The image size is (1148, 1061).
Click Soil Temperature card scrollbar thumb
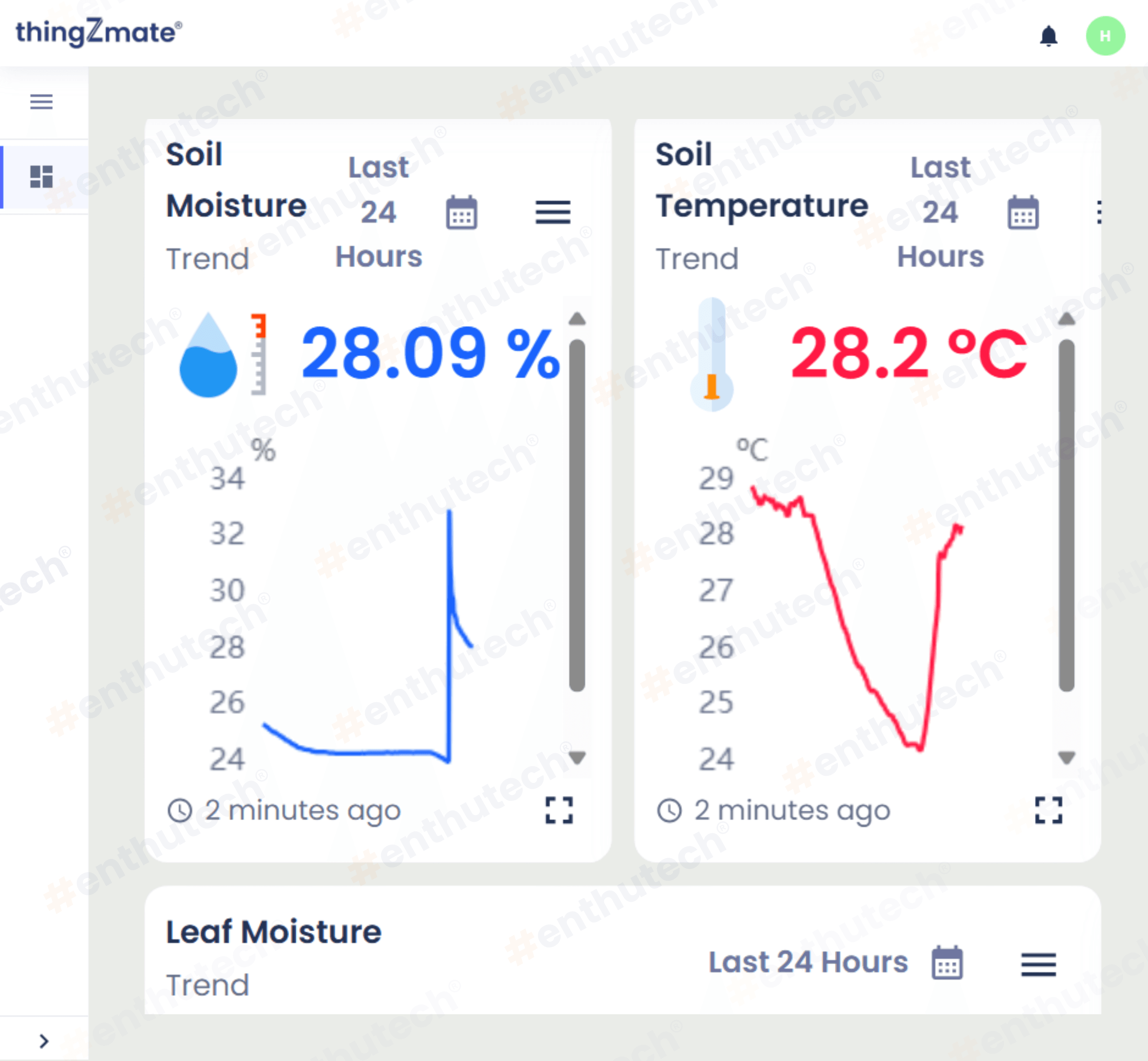point(1067,515)
